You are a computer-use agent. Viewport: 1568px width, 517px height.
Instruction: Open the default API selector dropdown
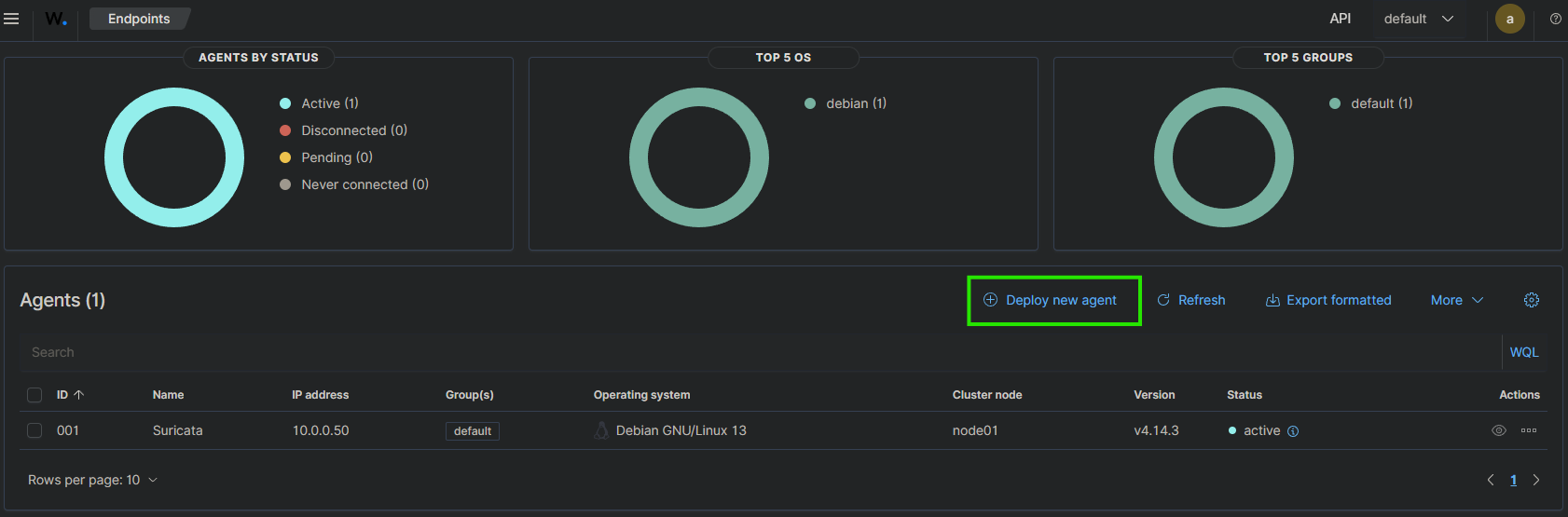click(x=1418, y=19)
